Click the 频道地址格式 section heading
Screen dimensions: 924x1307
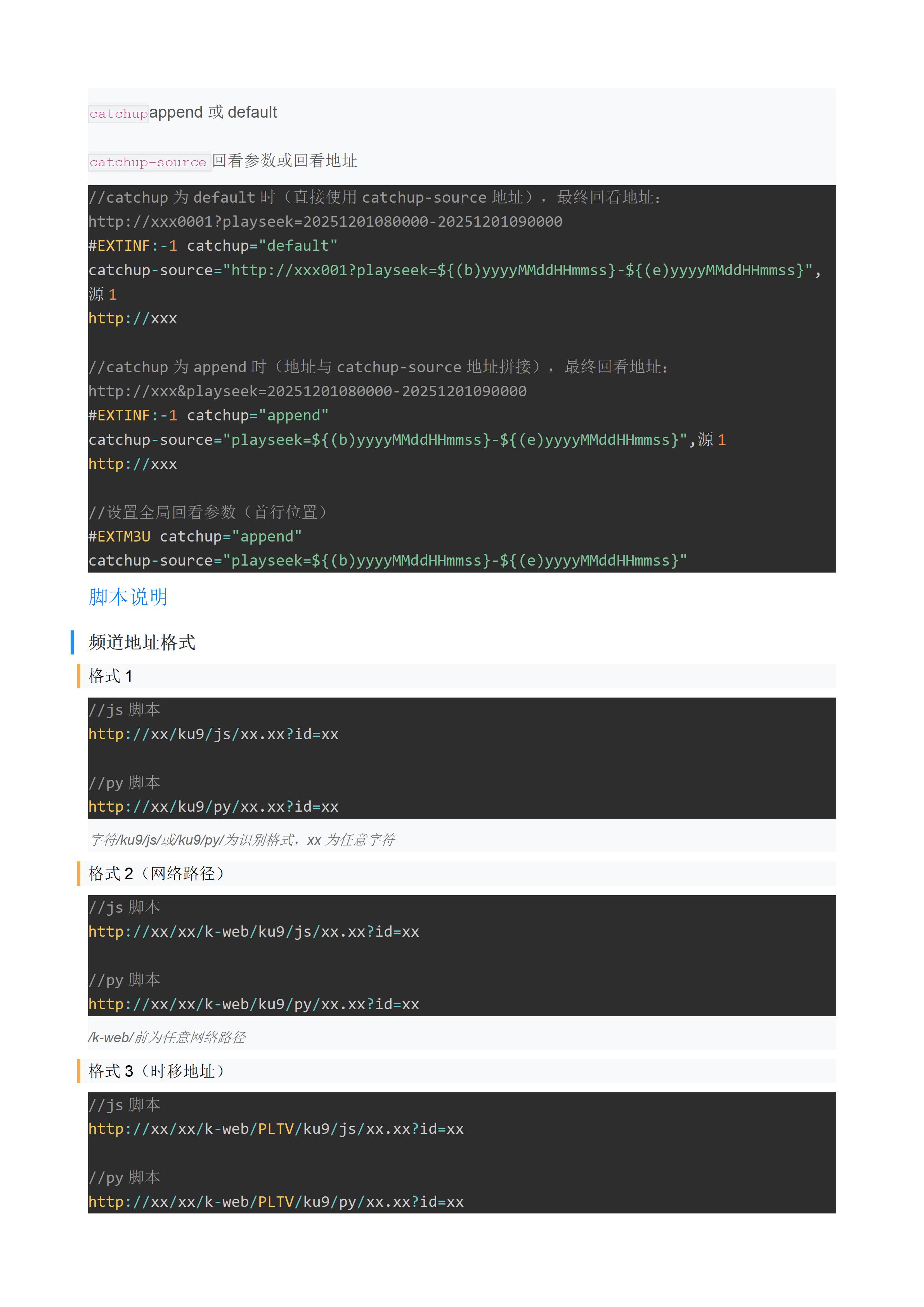142,642
